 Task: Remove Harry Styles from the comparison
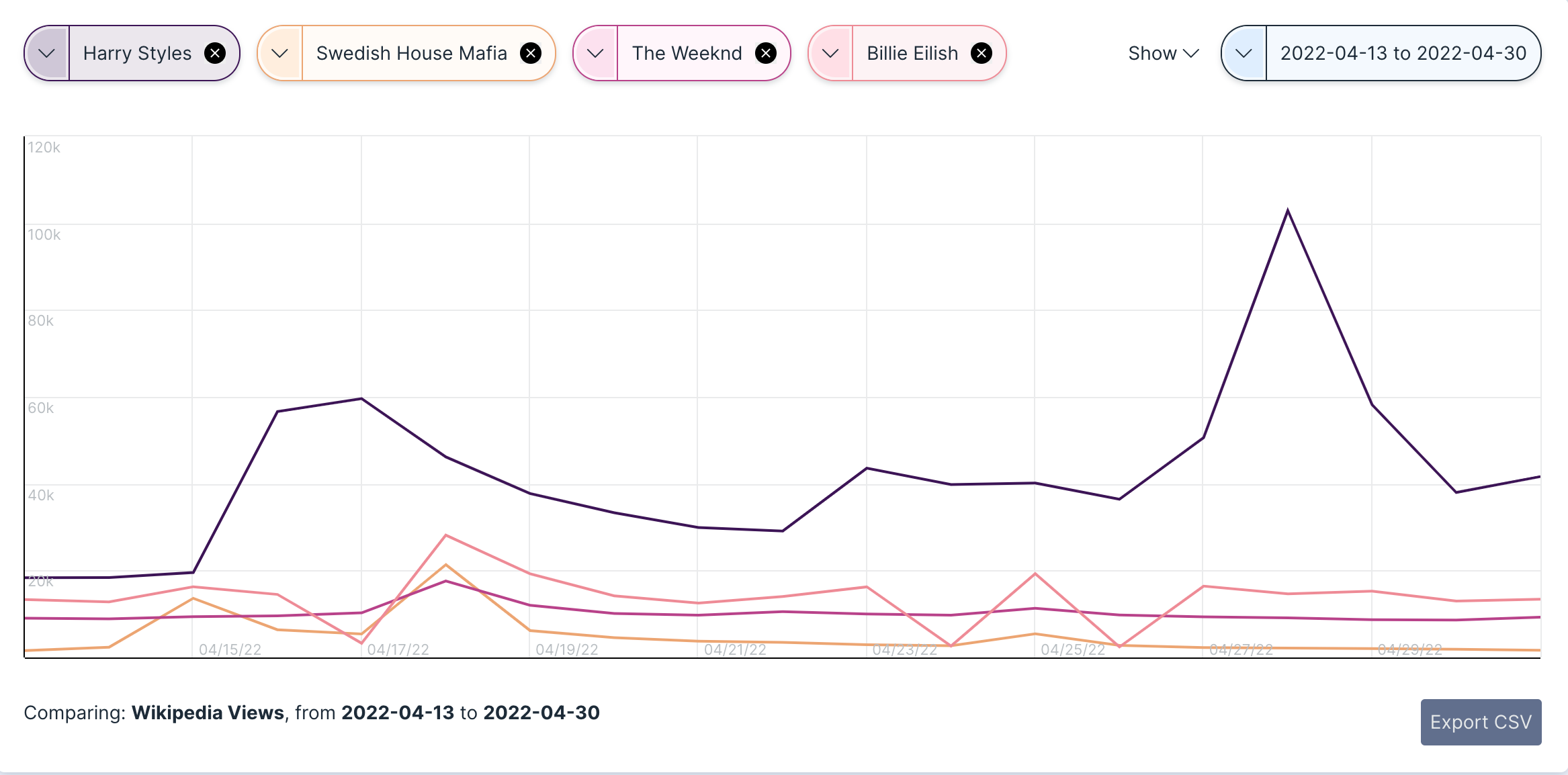coord(215,53)
